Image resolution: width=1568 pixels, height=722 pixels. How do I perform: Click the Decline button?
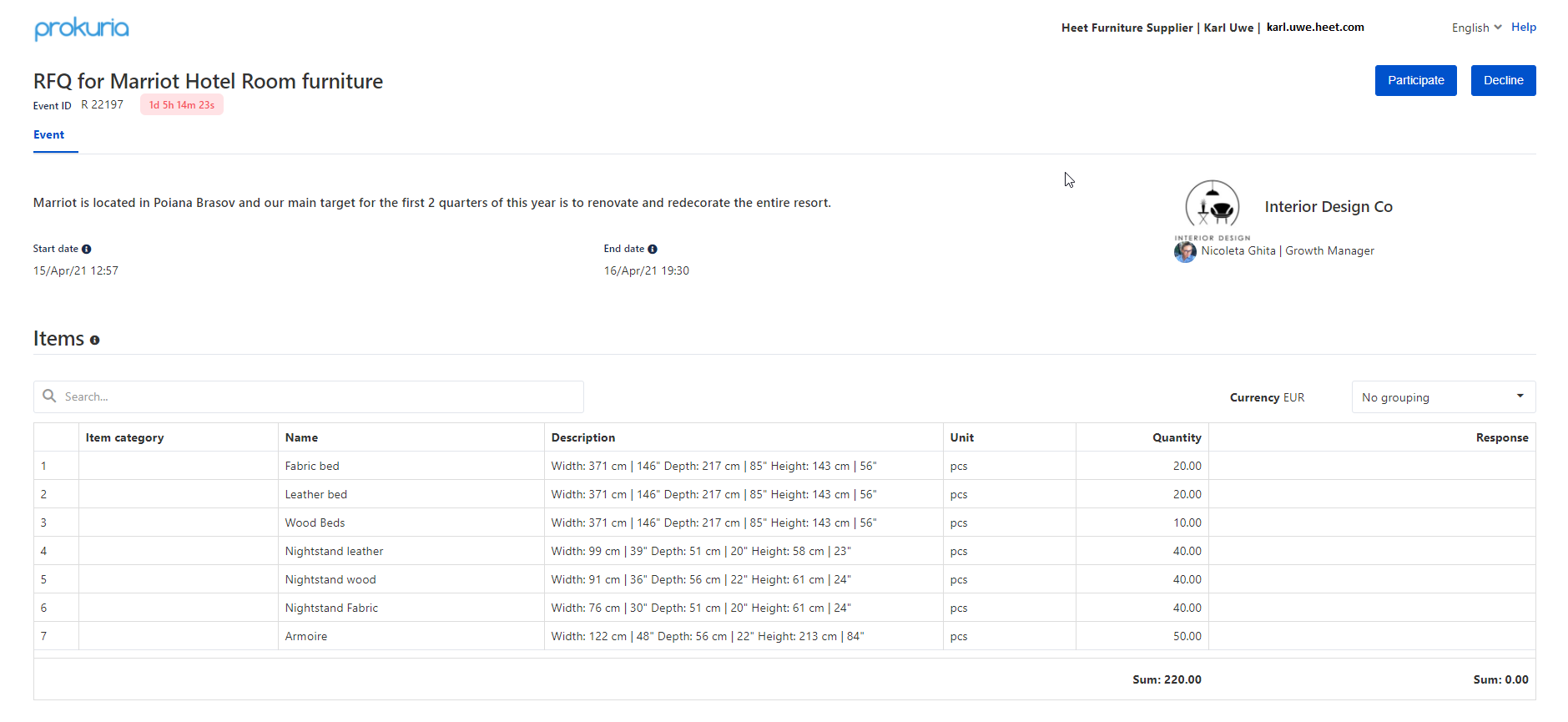pos(1503,80)
